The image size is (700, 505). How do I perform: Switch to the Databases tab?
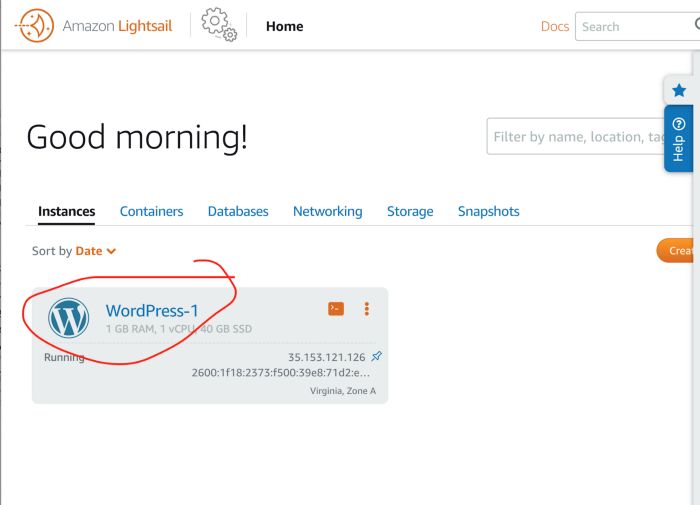[238, 211]
